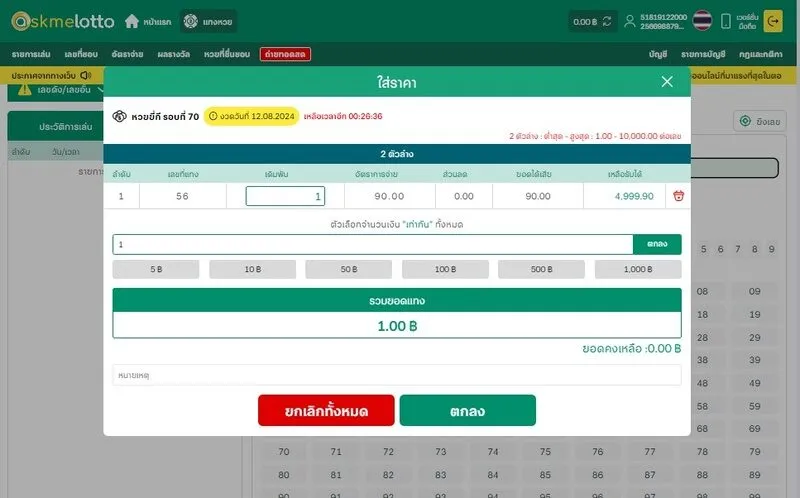Open the lottery betting chip icon
800x498 pixels.
click(x=190, y=21)
